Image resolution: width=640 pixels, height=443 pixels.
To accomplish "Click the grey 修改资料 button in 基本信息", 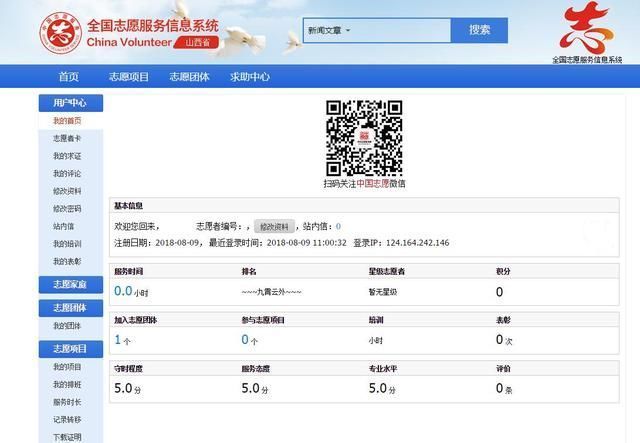I will click(x=274, y=226).
